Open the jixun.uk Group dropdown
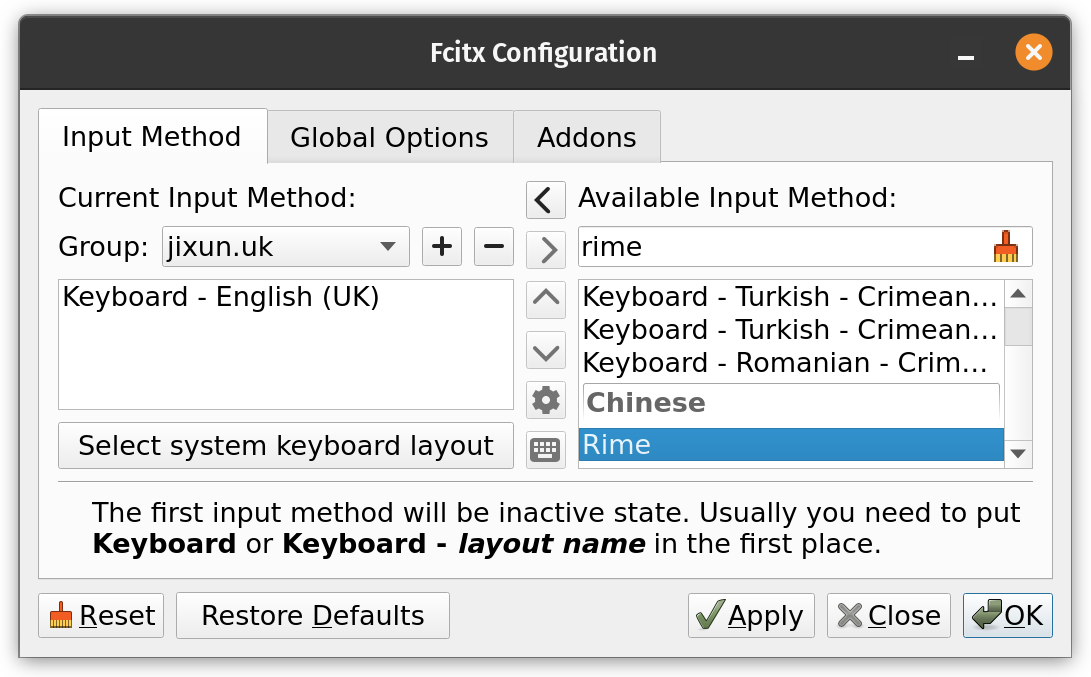 click(285, 247)
